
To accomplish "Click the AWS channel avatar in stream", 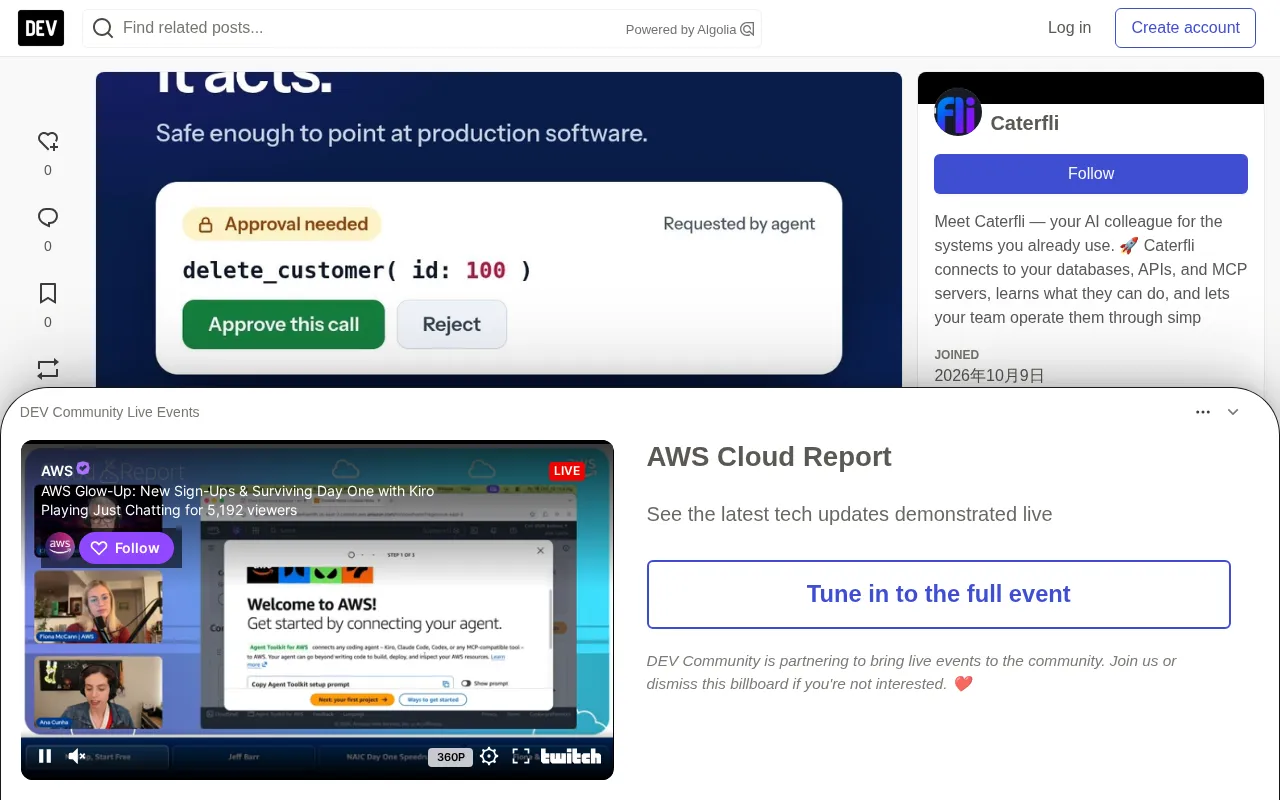I will click(x=60, y=545).
